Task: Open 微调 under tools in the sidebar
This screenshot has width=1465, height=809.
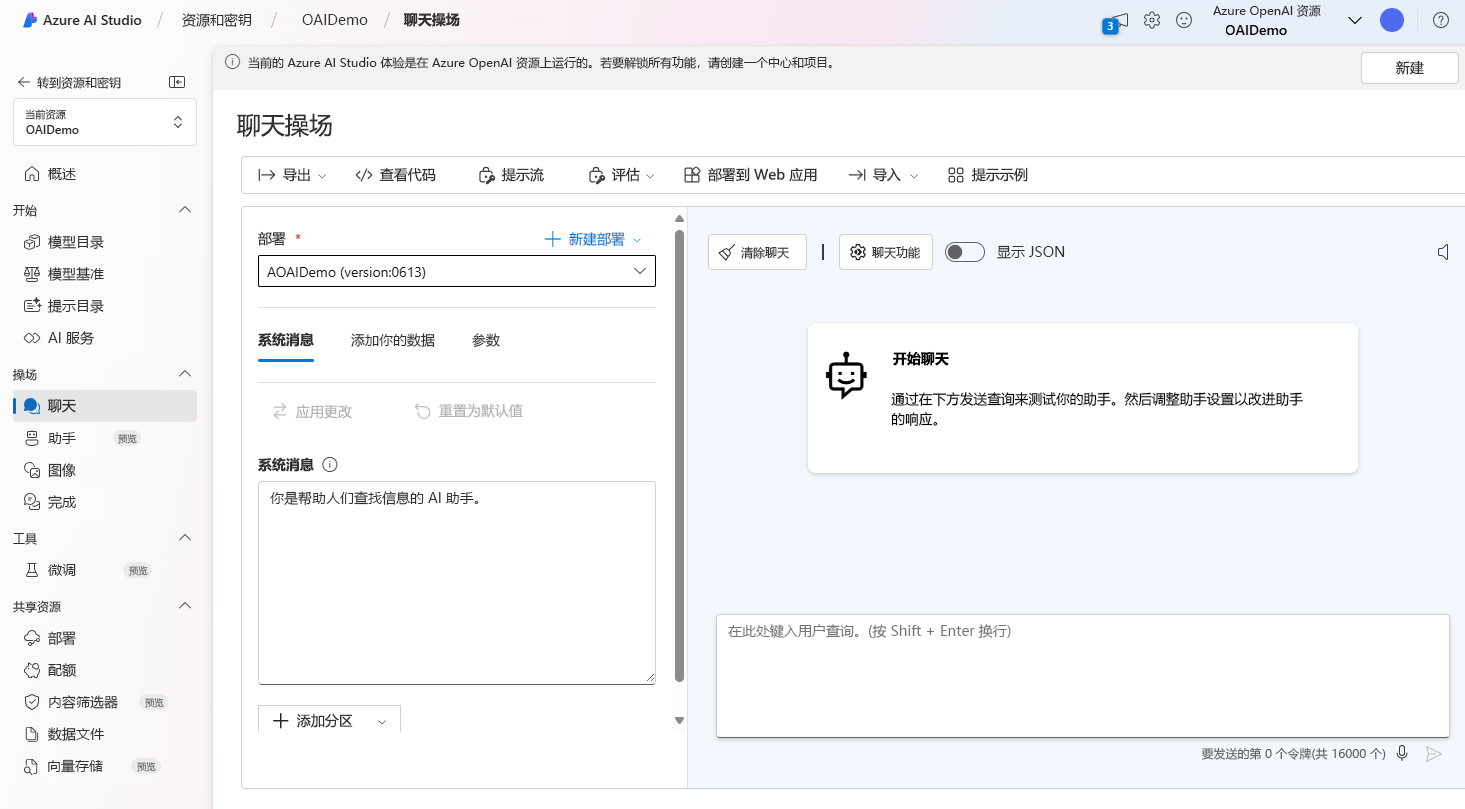Action: [105, 570]
